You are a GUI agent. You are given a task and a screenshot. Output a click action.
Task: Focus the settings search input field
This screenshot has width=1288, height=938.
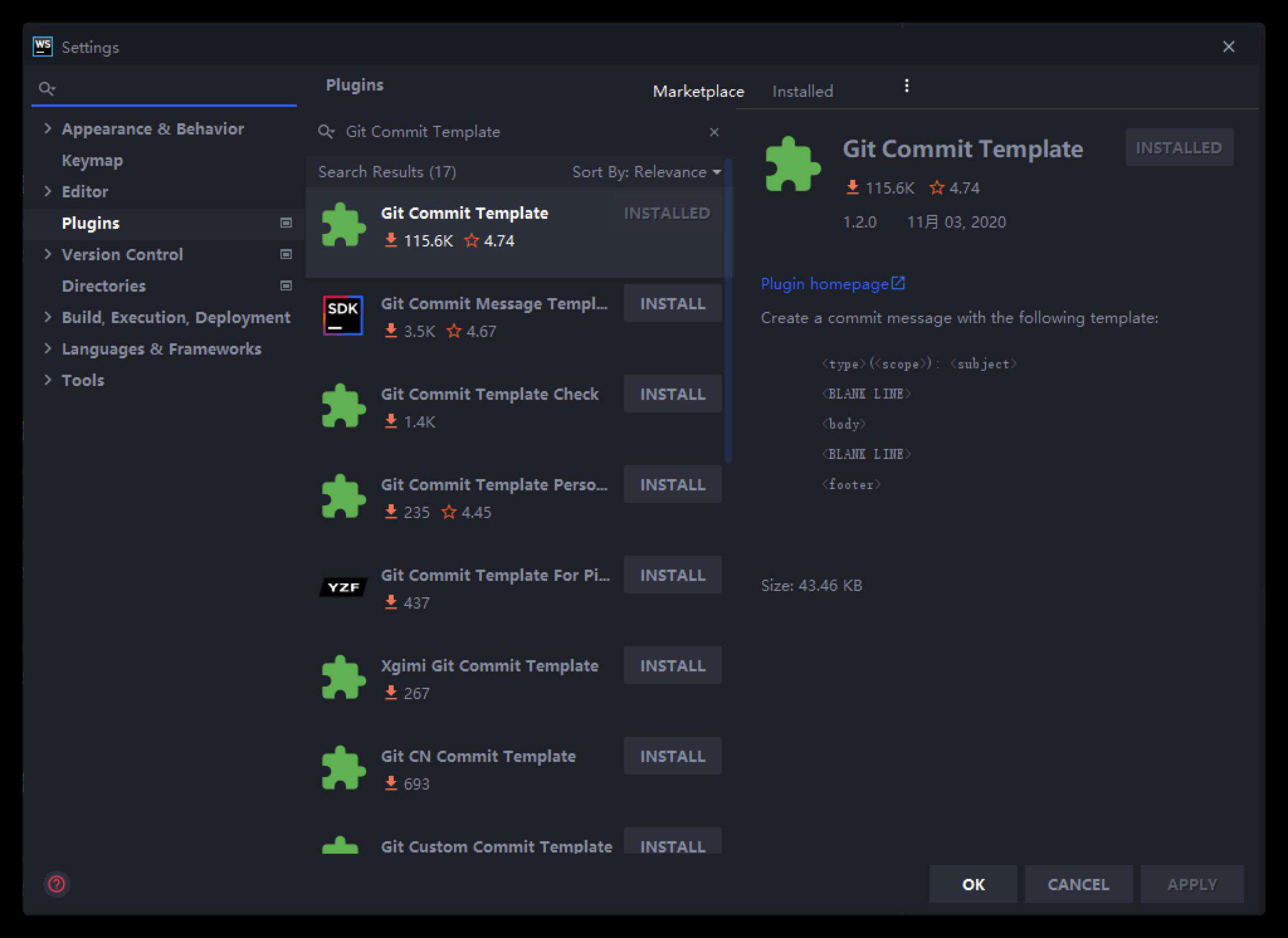coord(164,89)
